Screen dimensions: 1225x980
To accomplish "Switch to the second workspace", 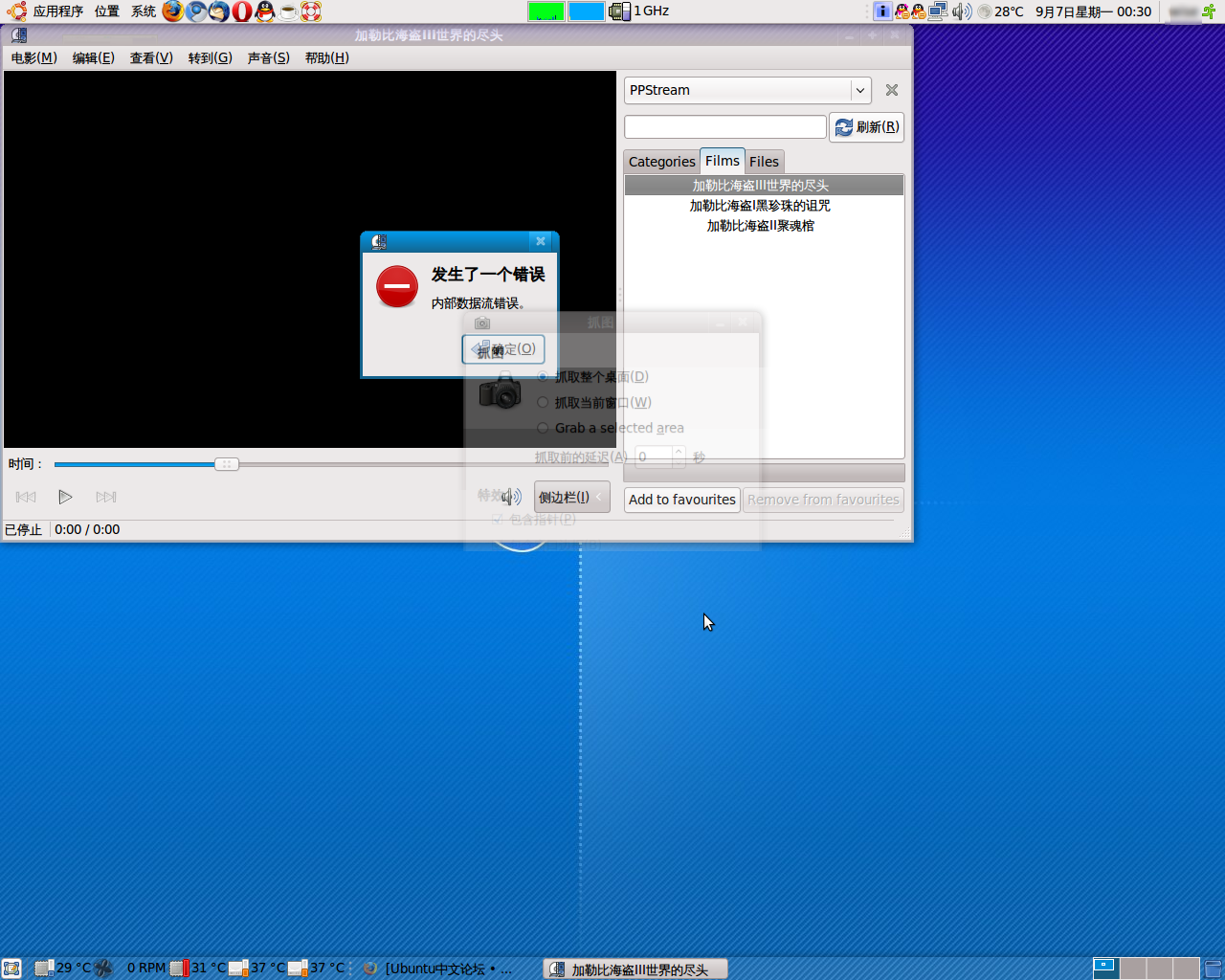I will coord(1133,969).
